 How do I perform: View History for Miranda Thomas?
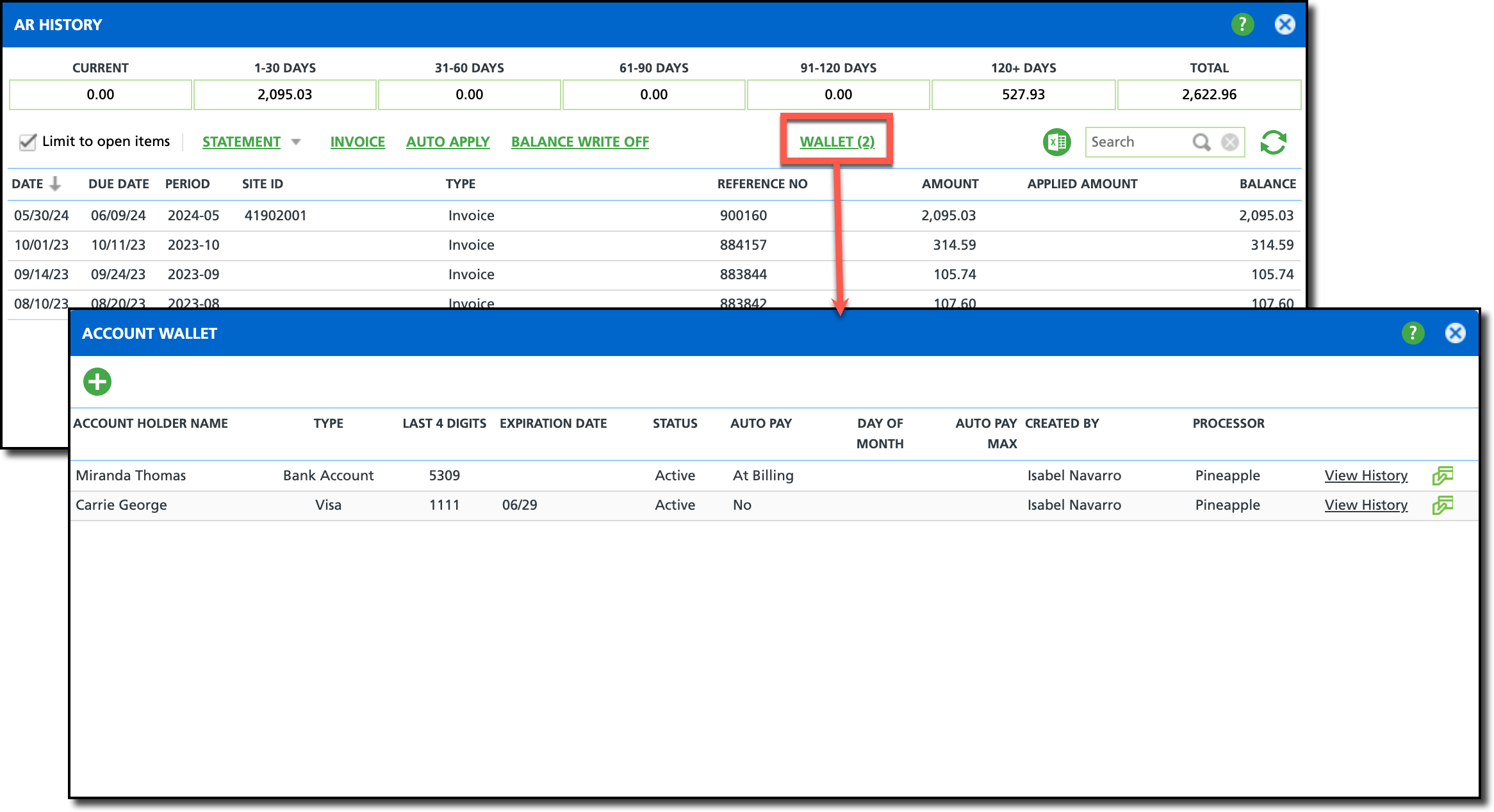(1366, 475)
